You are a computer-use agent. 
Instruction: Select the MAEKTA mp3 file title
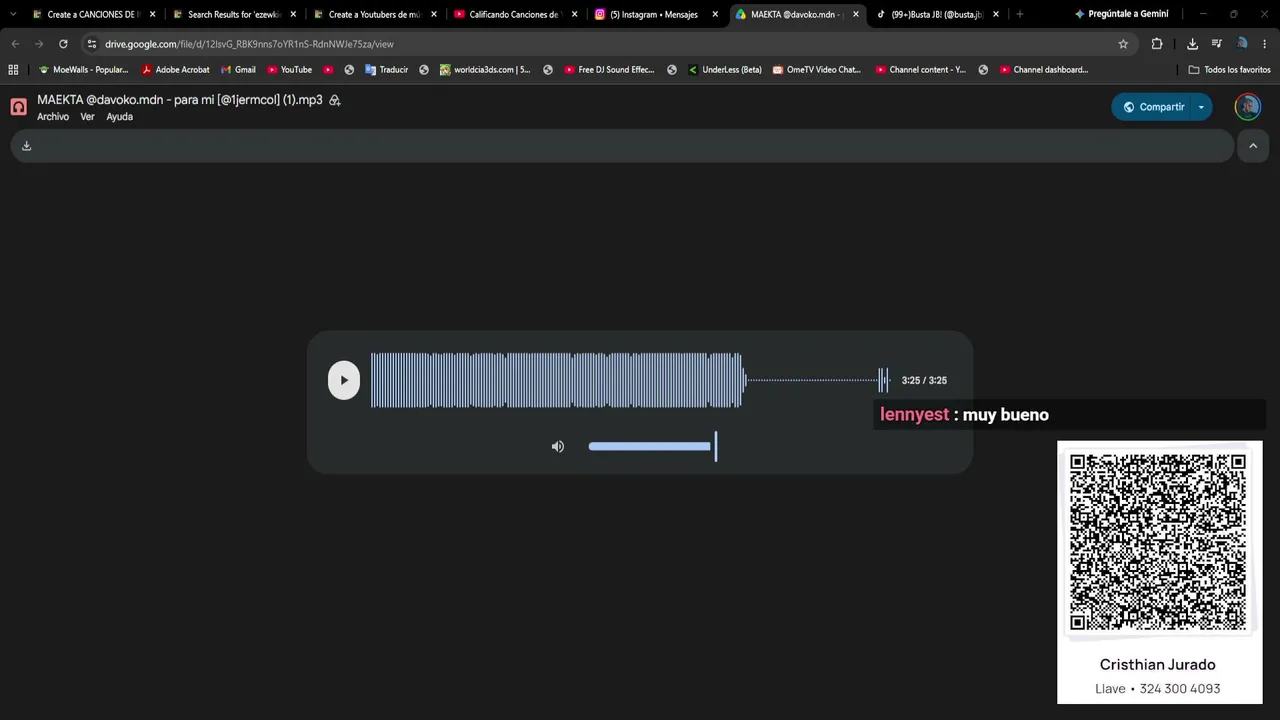click(x=180, y=100)
